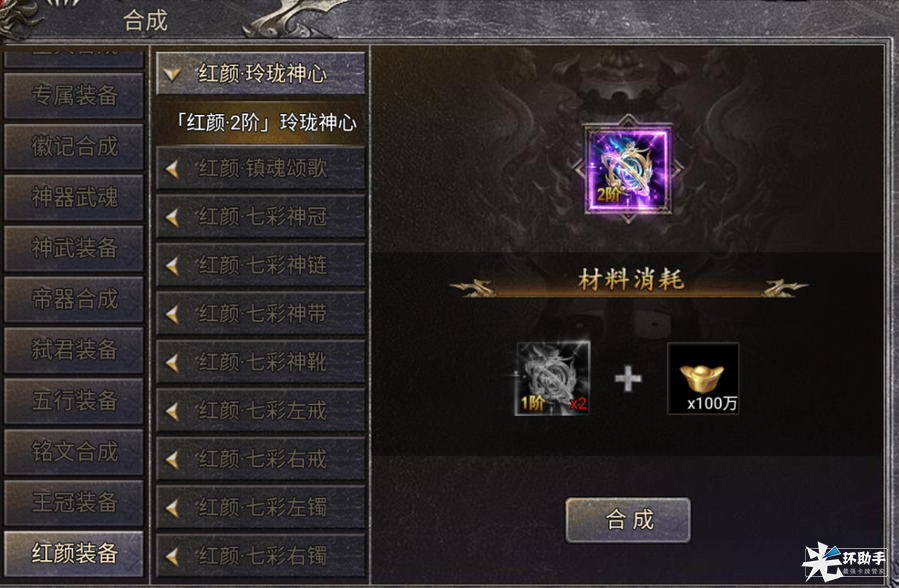Expand the 红颜·七彩左戒 entry
Viewport: 899px width, 588px height.
tap(261, 411)
